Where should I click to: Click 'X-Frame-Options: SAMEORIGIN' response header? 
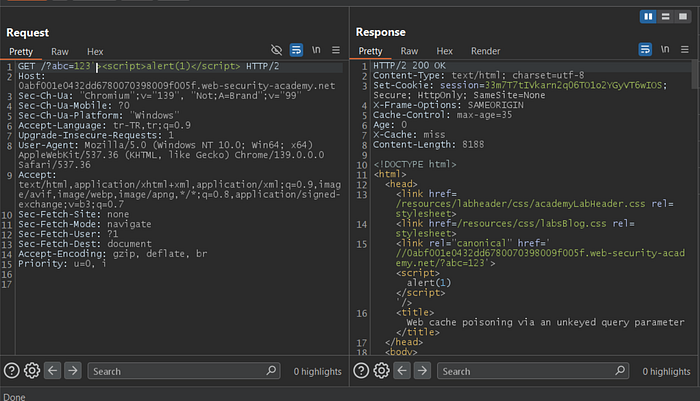[x=448, y=105]
